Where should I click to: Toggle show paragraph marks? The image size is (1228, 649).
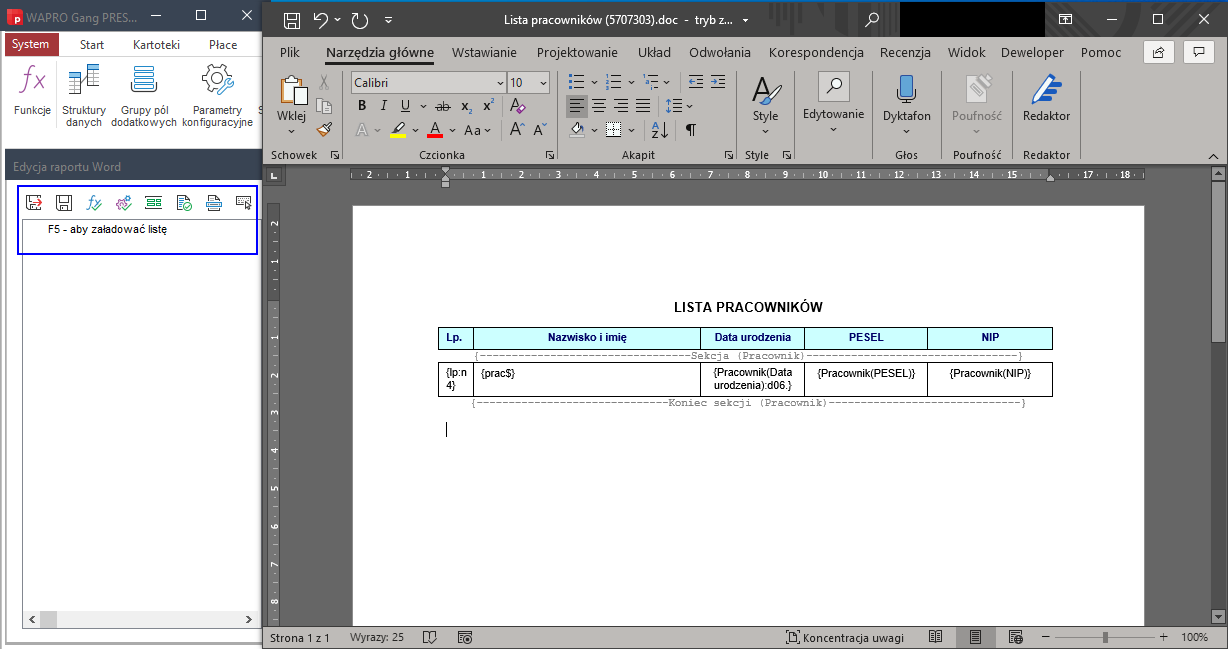tap(690, 130)
